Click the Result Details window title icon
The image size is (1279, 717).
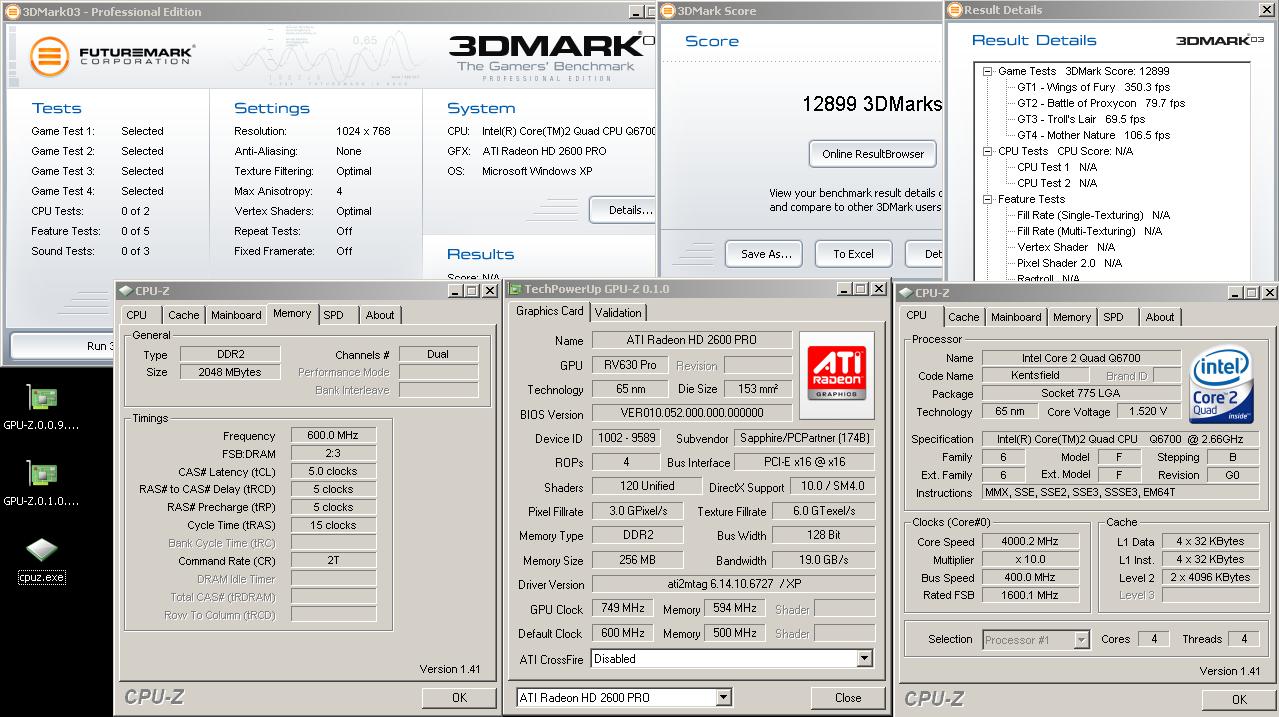pos(955,10)
